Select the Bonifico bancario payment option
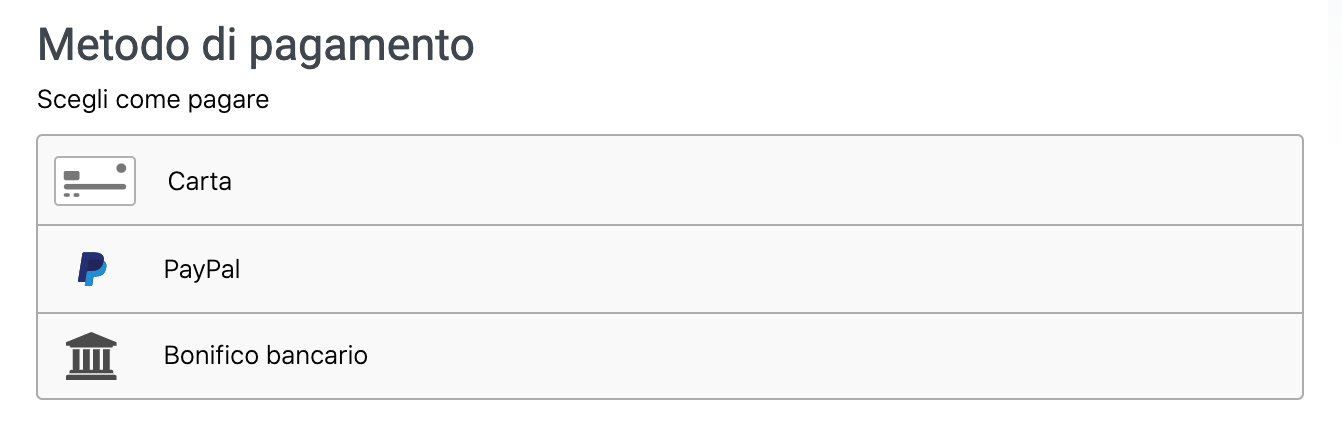 coord(670,356)
